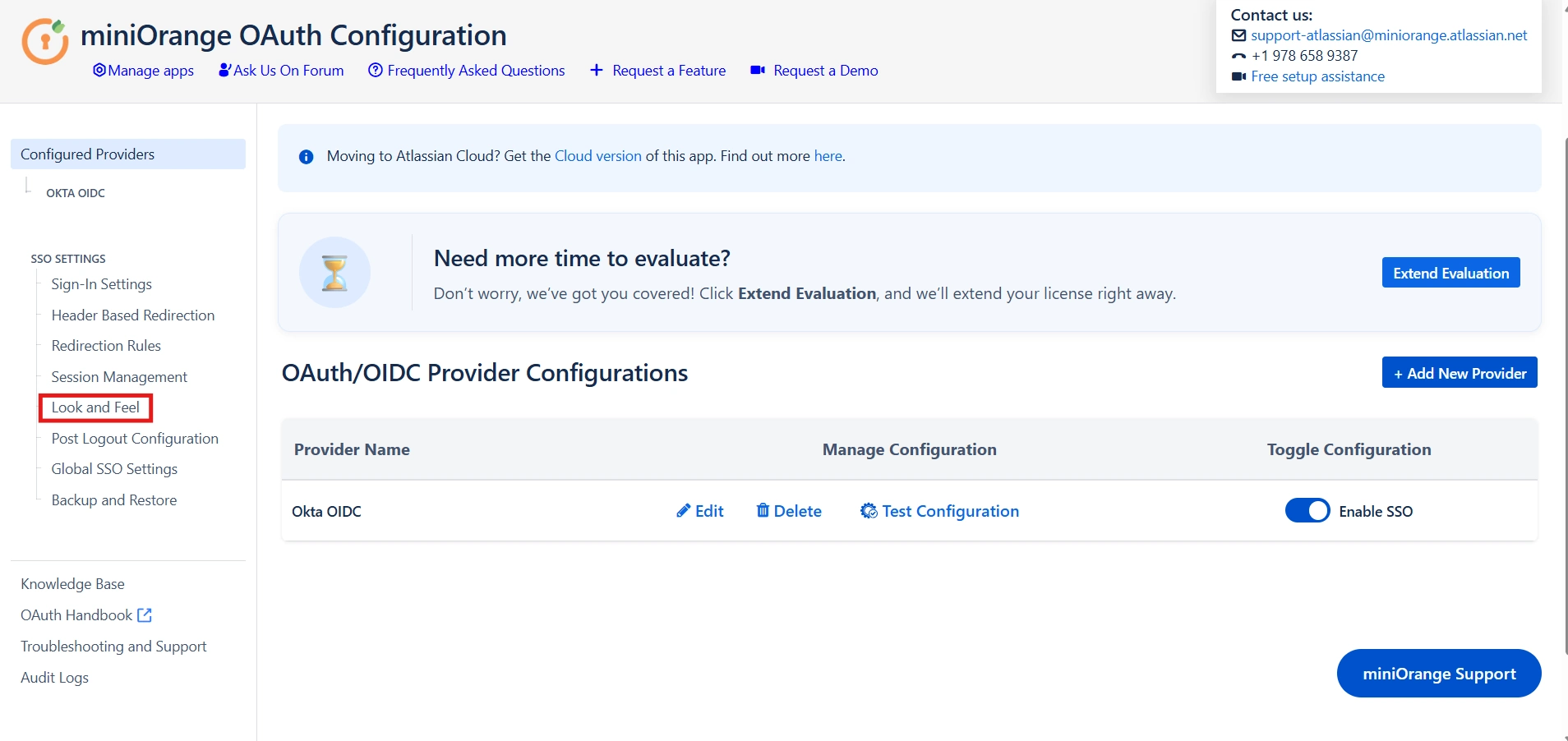Click Add New Provider button
Image resolution: width=1568 pixels, height=741 pixels.
1460,372
